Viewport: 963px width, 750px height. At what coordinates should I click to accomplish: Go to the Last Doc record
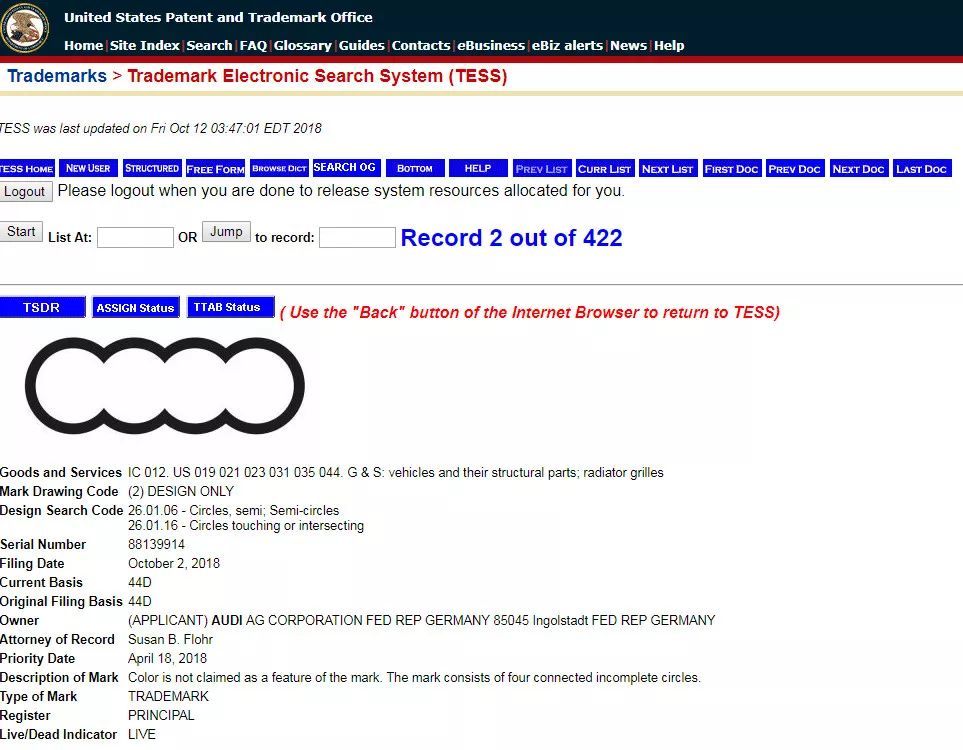point(922,168)
